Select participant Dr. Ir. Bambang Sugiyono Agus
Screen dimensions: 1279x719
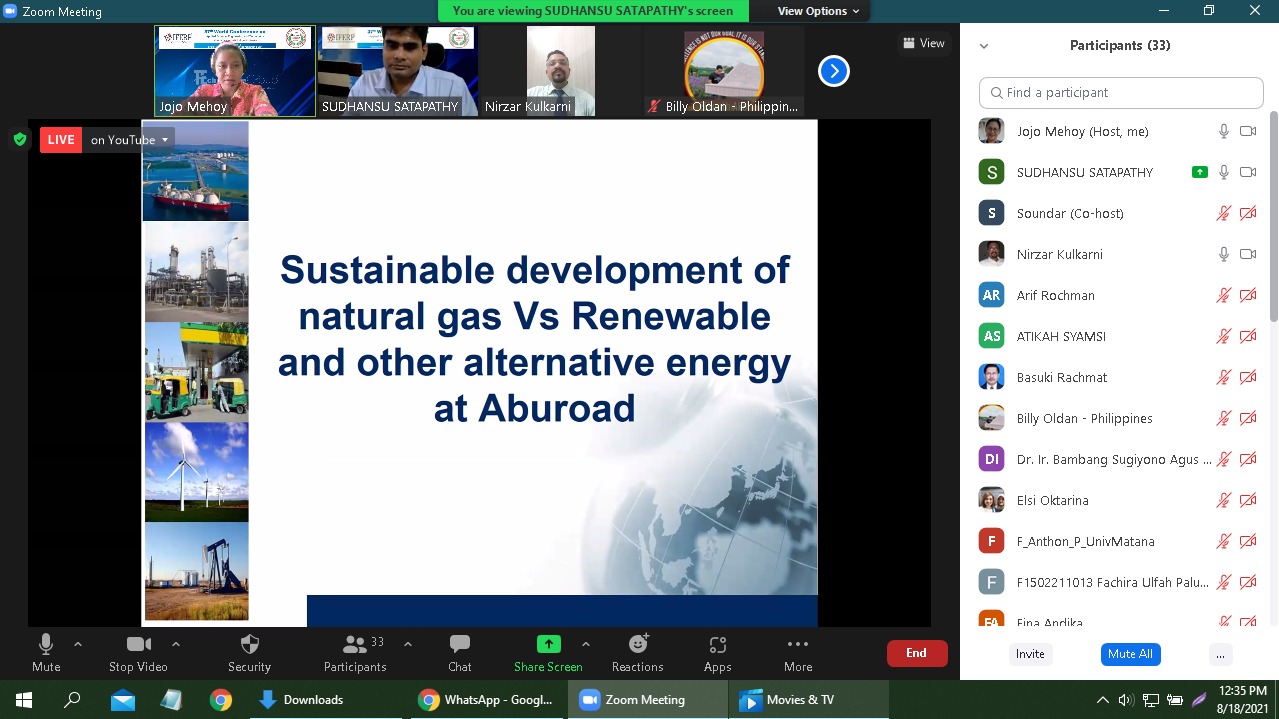[x=1117, y=459]
